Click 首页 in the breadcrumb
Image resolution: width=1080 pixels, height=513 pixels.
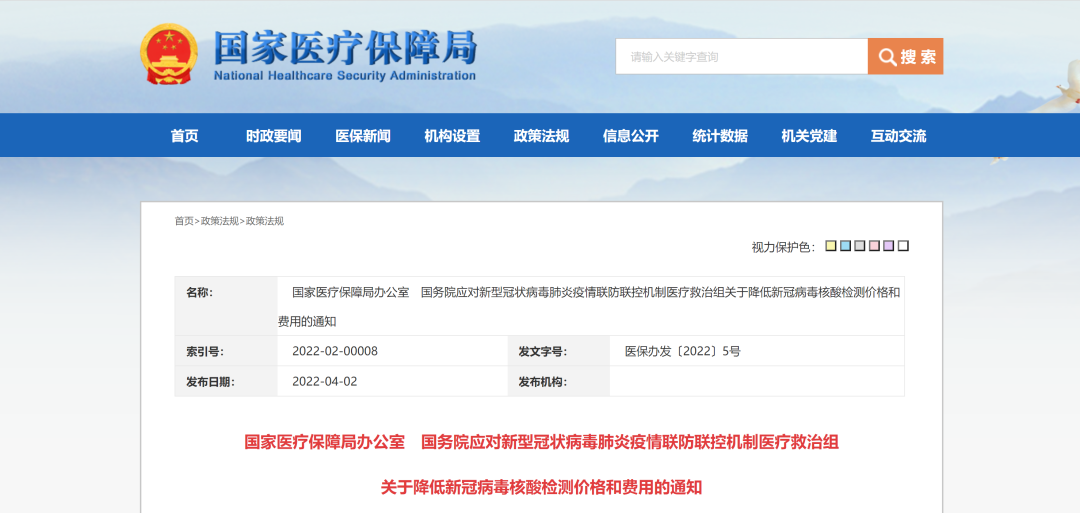(x=184, y=221)
